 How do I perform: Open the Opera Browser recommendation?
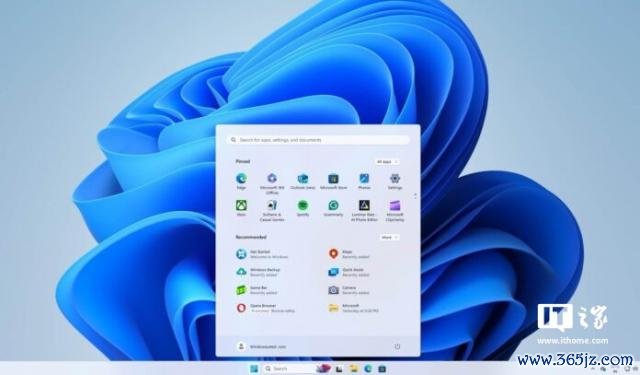coord(265,308)
